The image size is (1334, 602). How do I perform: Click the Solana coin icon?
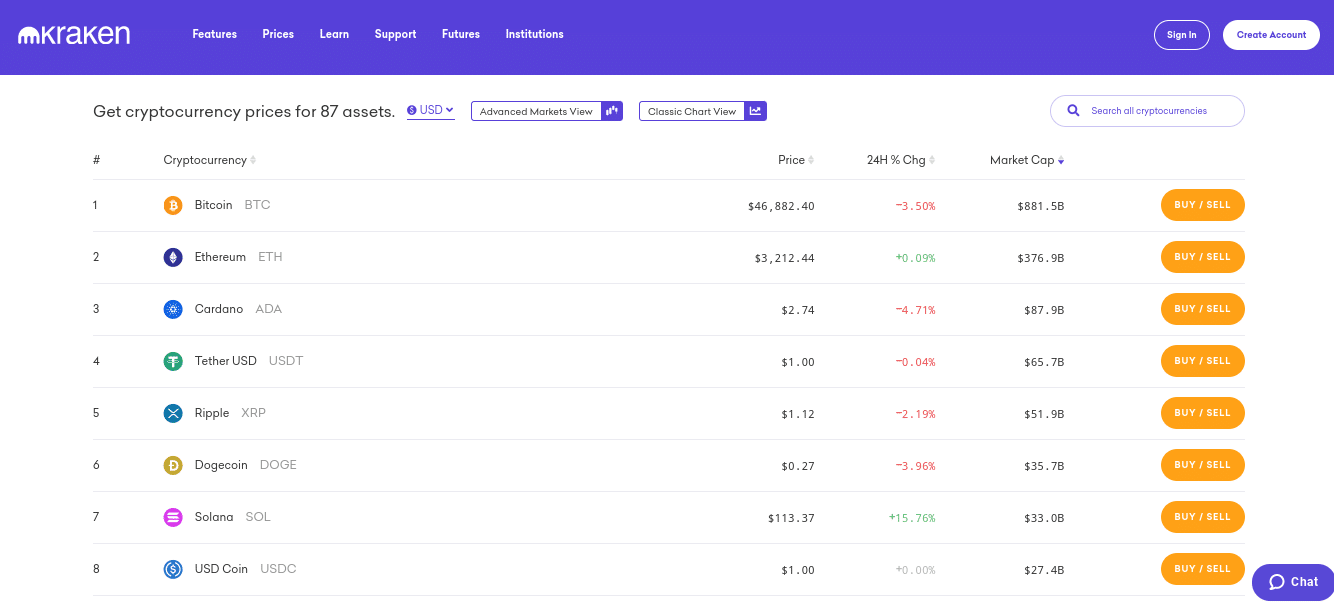pos(173,517)
